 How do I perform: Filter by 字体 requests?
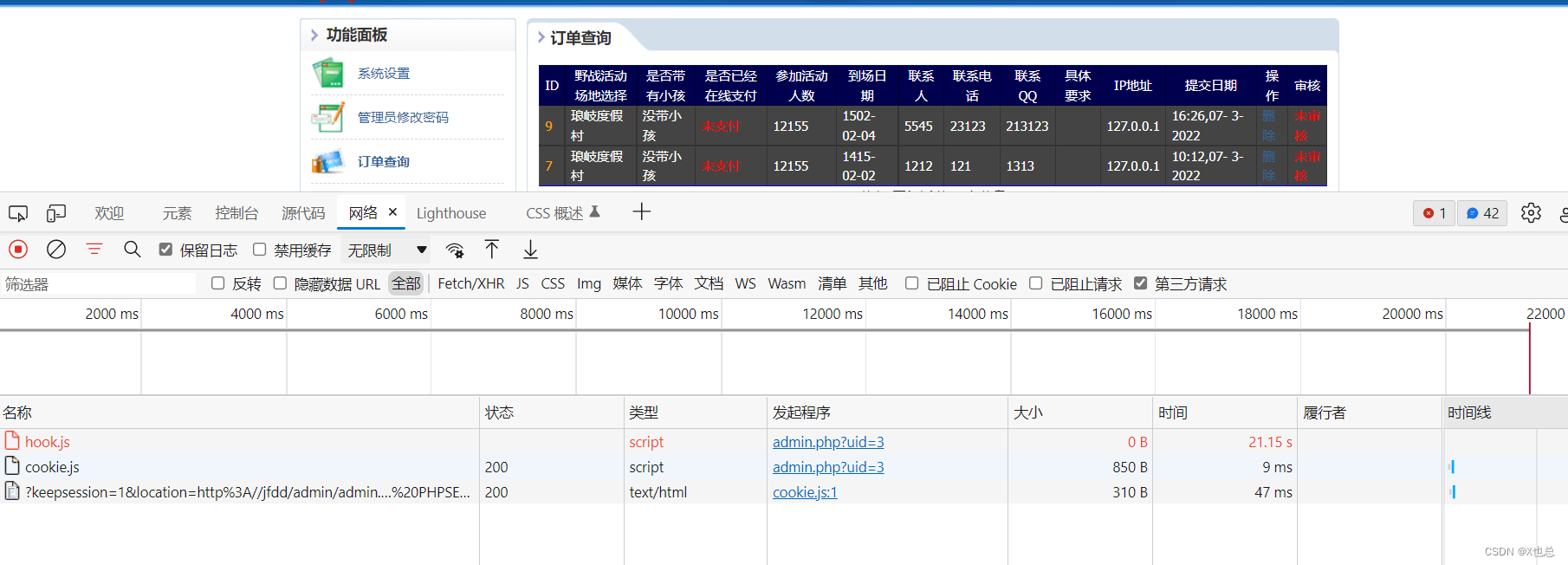668,283
